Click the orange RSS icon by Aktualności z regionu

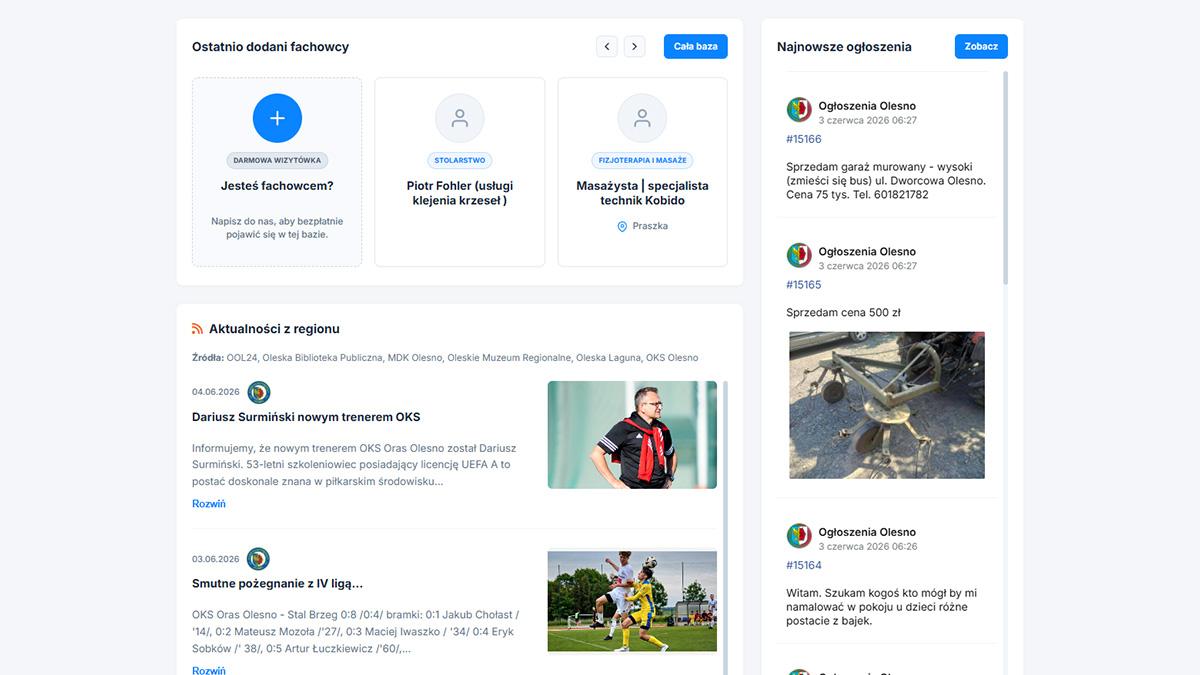point(198,329)
